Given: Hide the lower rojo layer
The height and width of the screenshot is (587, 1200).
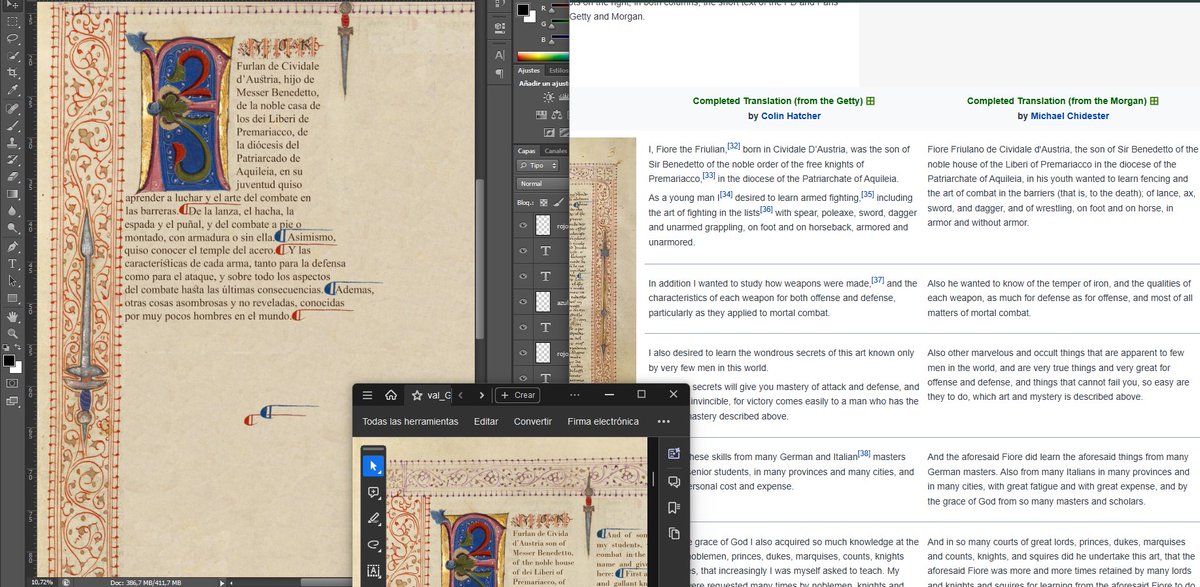Looking at the screenshot, I should (x=523, y=352).
